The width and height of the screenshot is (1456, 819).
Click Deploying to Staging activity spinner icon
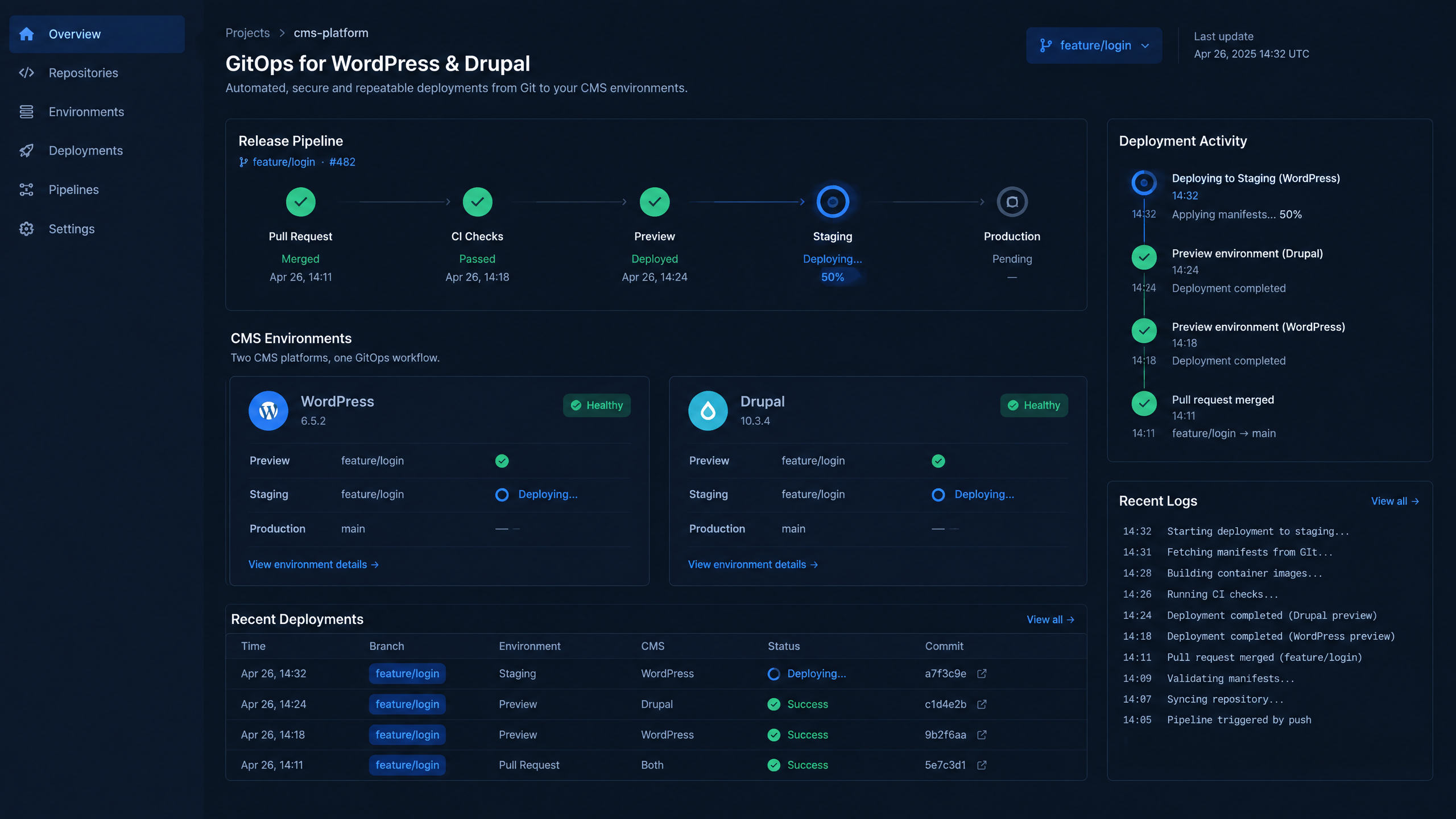[1144, 183]
